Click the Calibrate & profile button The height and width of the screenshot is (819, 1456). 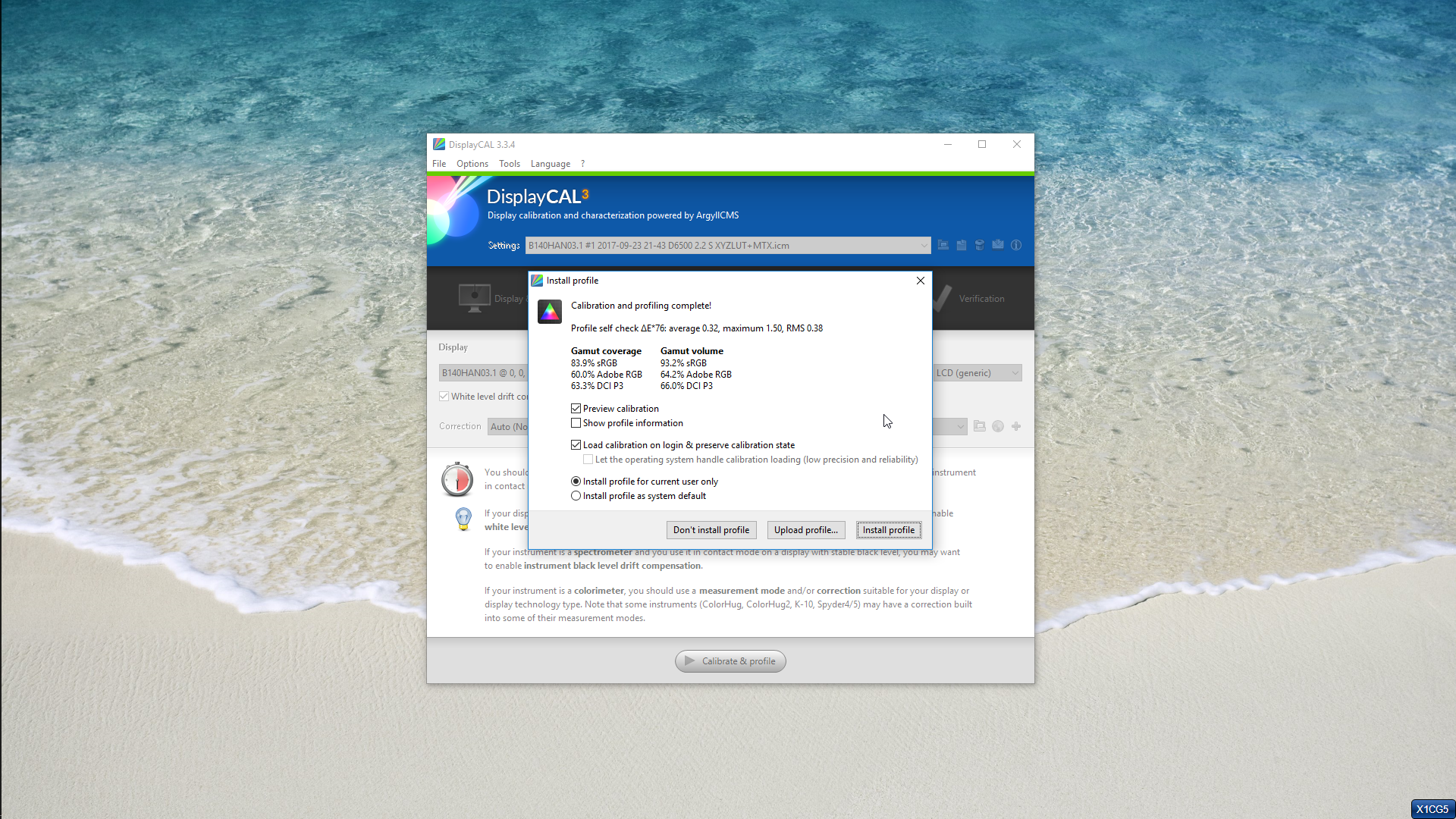pos(730,661)
